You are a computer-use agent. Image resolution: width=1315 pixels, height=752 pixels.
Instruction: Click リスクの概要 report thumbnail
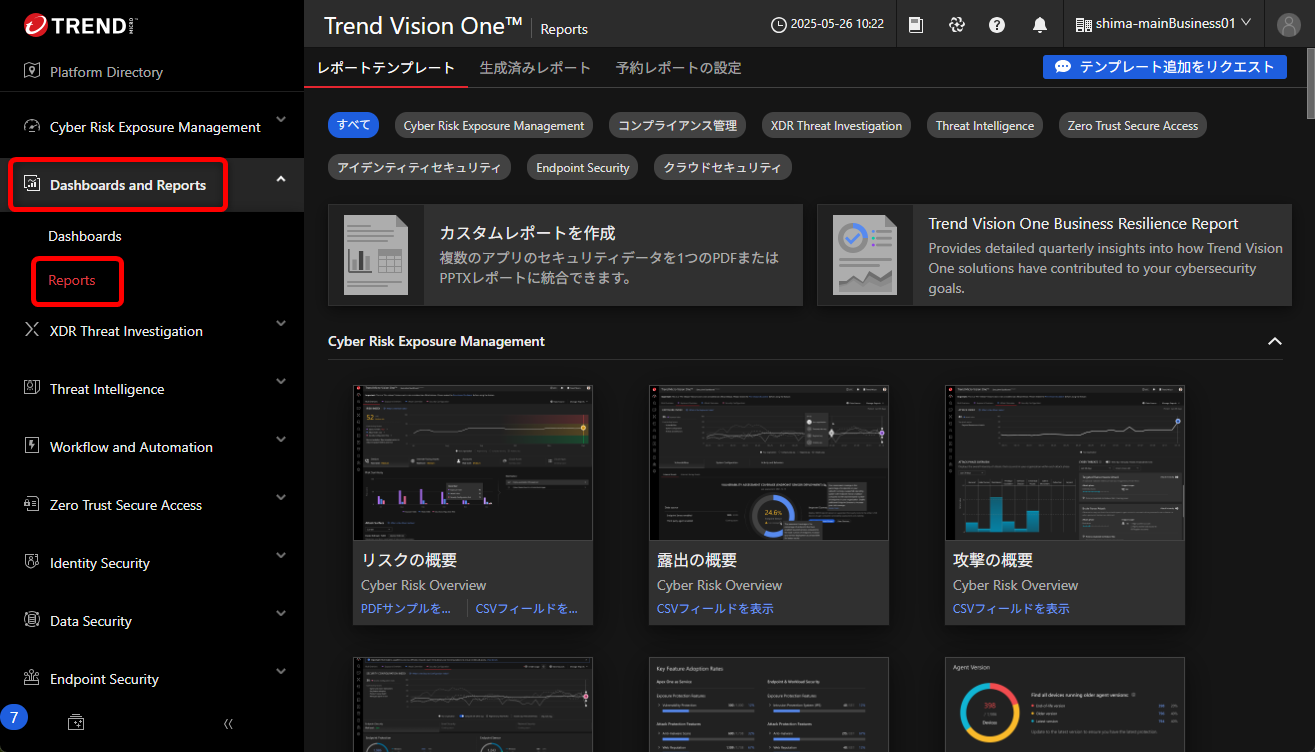(x=473, y=462)
